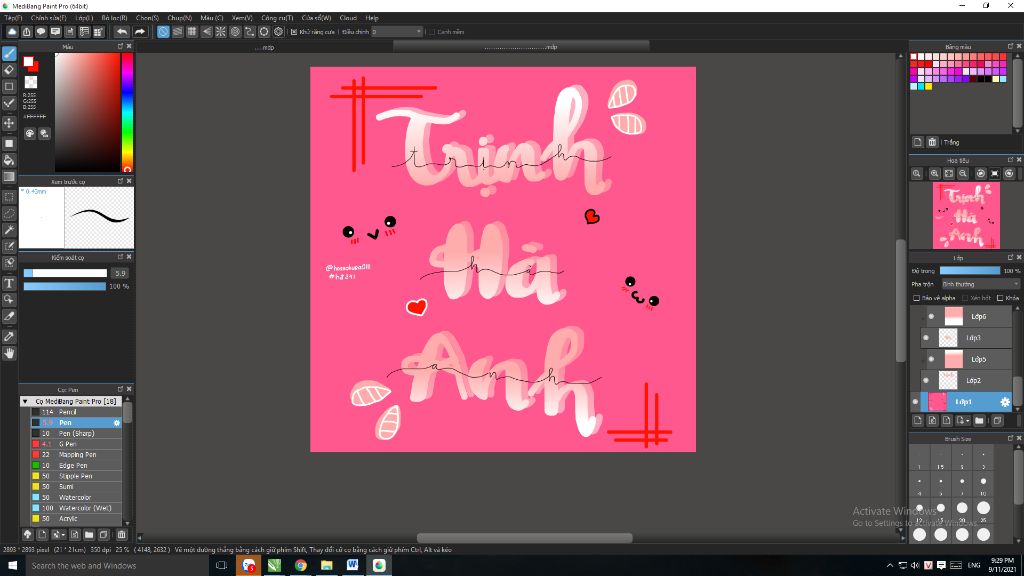This screenshot has width=1024, height=576.
Task: Select the Gradient tool
Action: 9,176
